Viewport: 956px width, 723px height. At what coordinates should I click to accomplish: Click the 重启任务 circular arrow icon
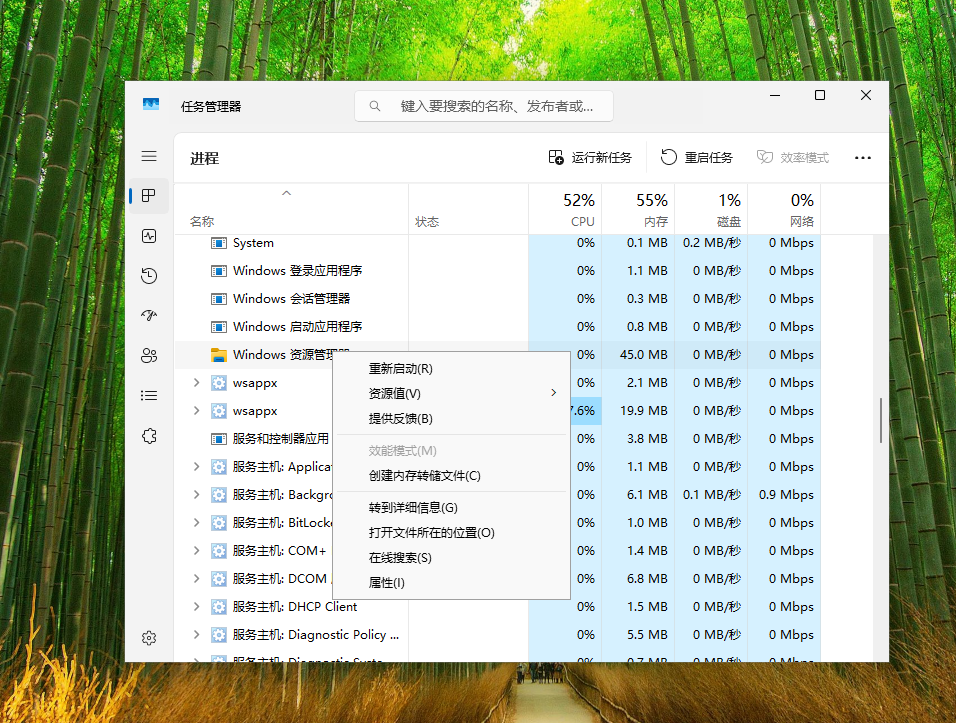[668, 157]
